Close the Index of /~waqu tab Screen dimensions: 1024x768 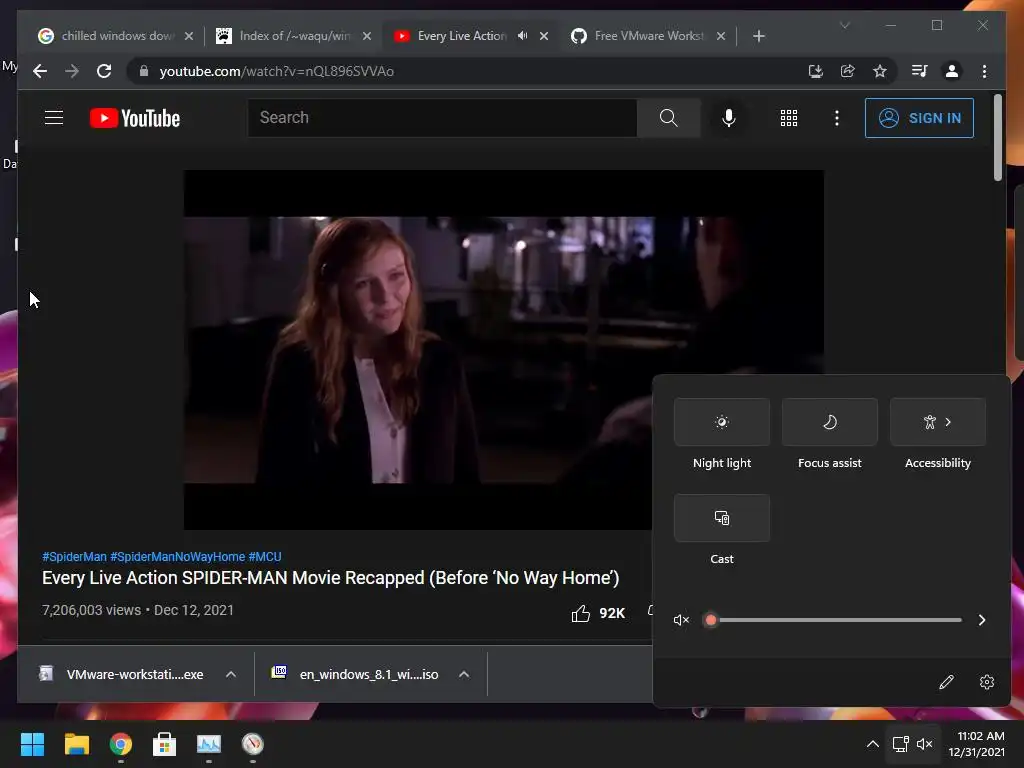pyautogui.click(x=367, y=36)
